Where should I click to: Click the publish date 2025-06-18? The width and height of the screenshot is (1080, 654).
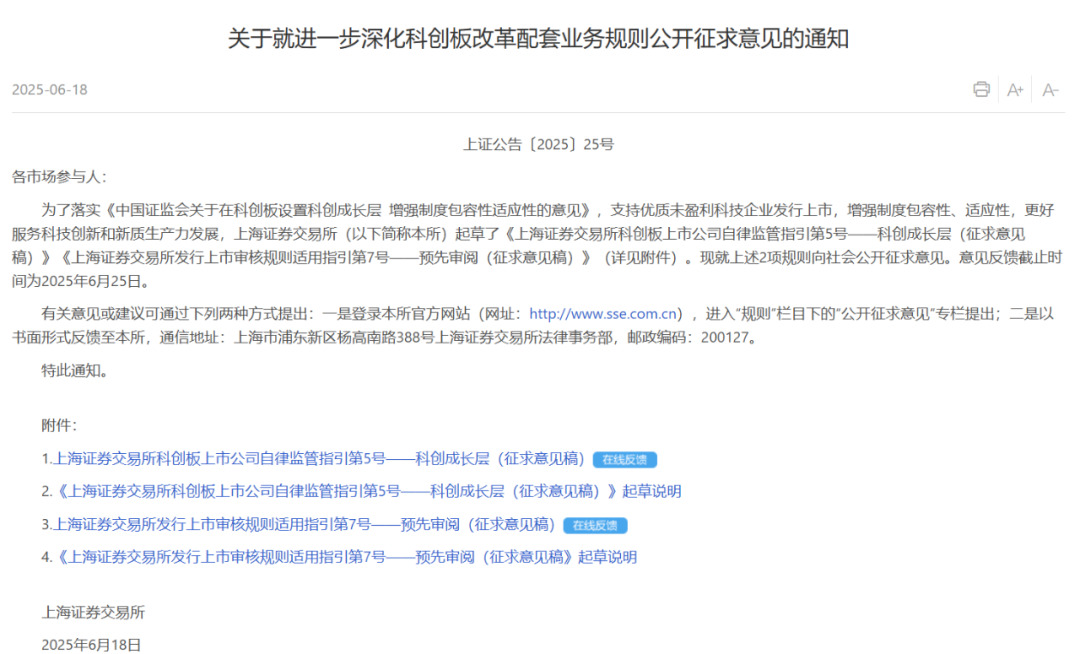coord(50,90)
